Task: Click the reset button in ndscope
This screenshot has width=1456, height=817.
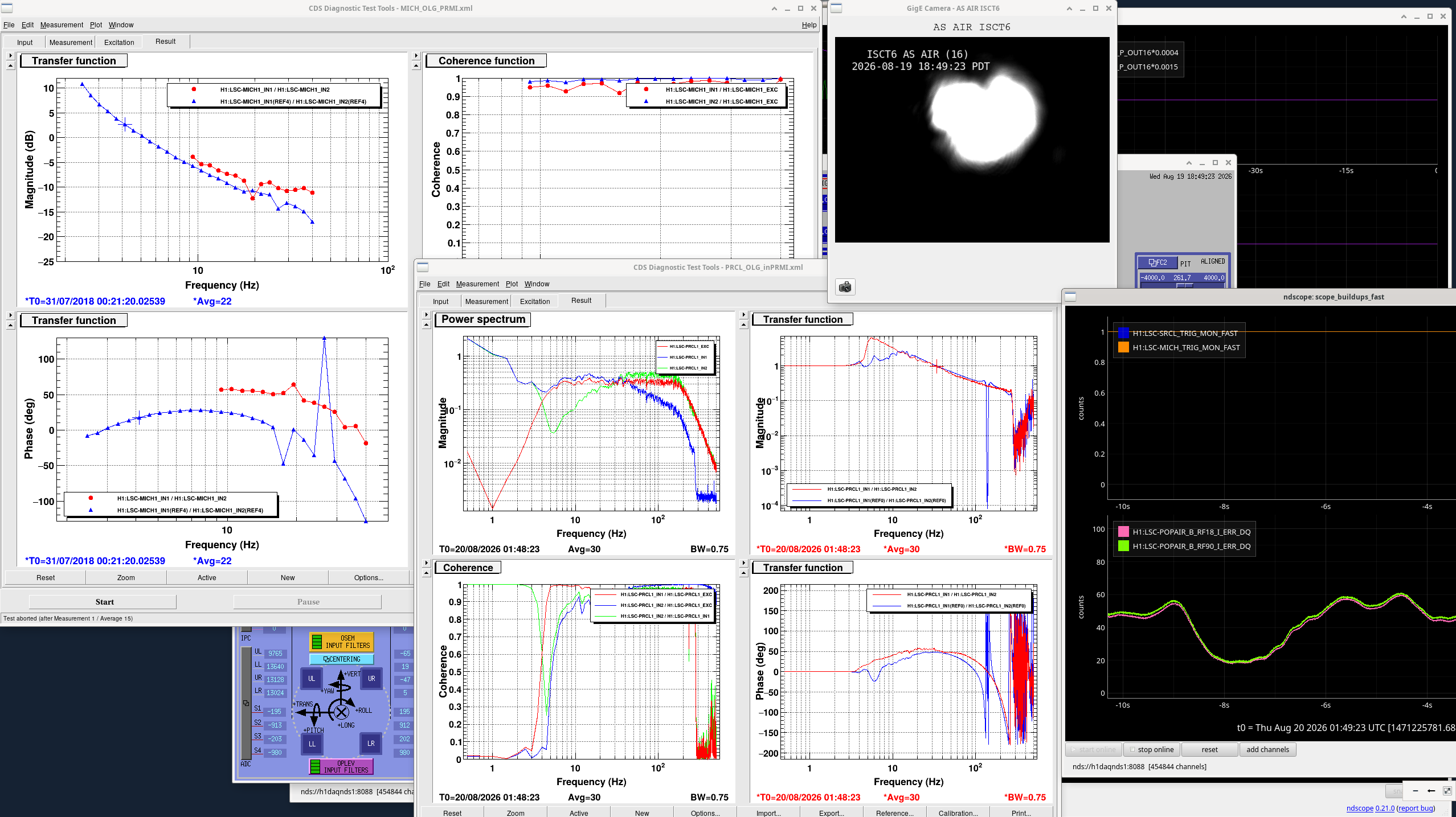Action: click(x=1210, y=749)
